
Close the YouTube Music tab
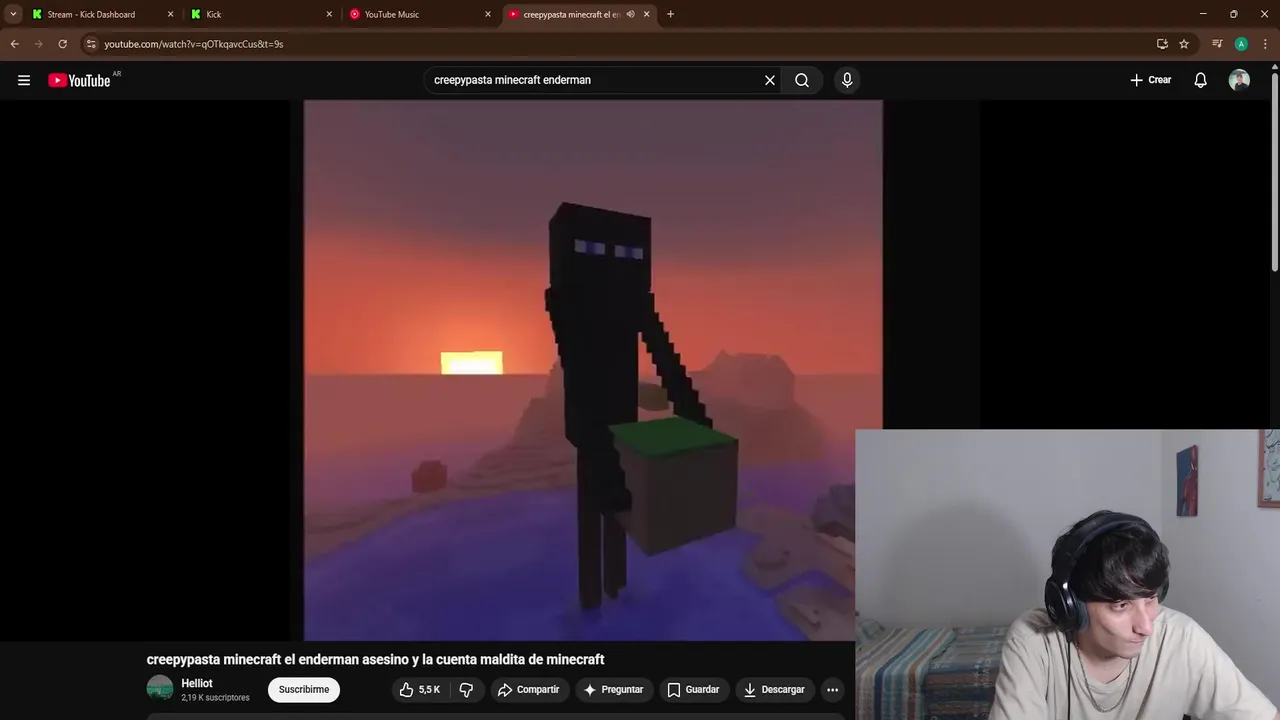[x=488, y=14]
